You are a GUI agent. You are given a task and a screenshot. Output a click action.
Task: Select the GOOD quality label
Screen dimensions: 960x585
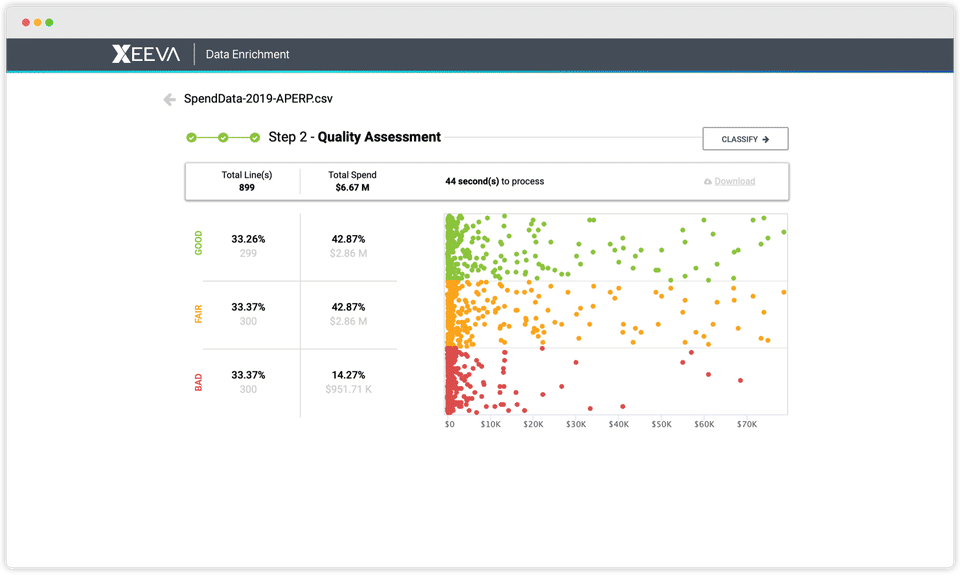198,243
